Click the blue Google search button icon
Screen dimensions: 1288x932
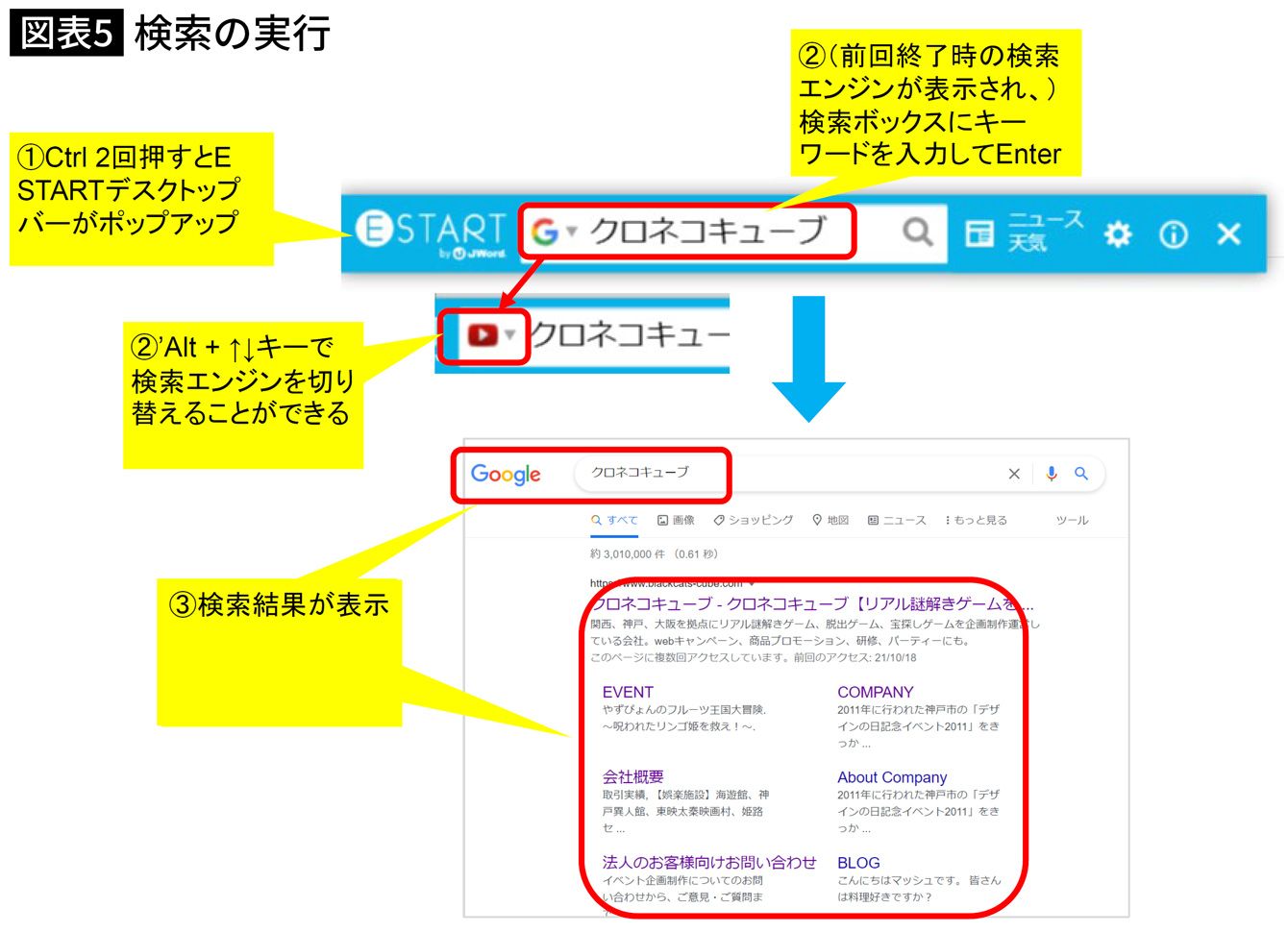click(x=1081, y=474)
